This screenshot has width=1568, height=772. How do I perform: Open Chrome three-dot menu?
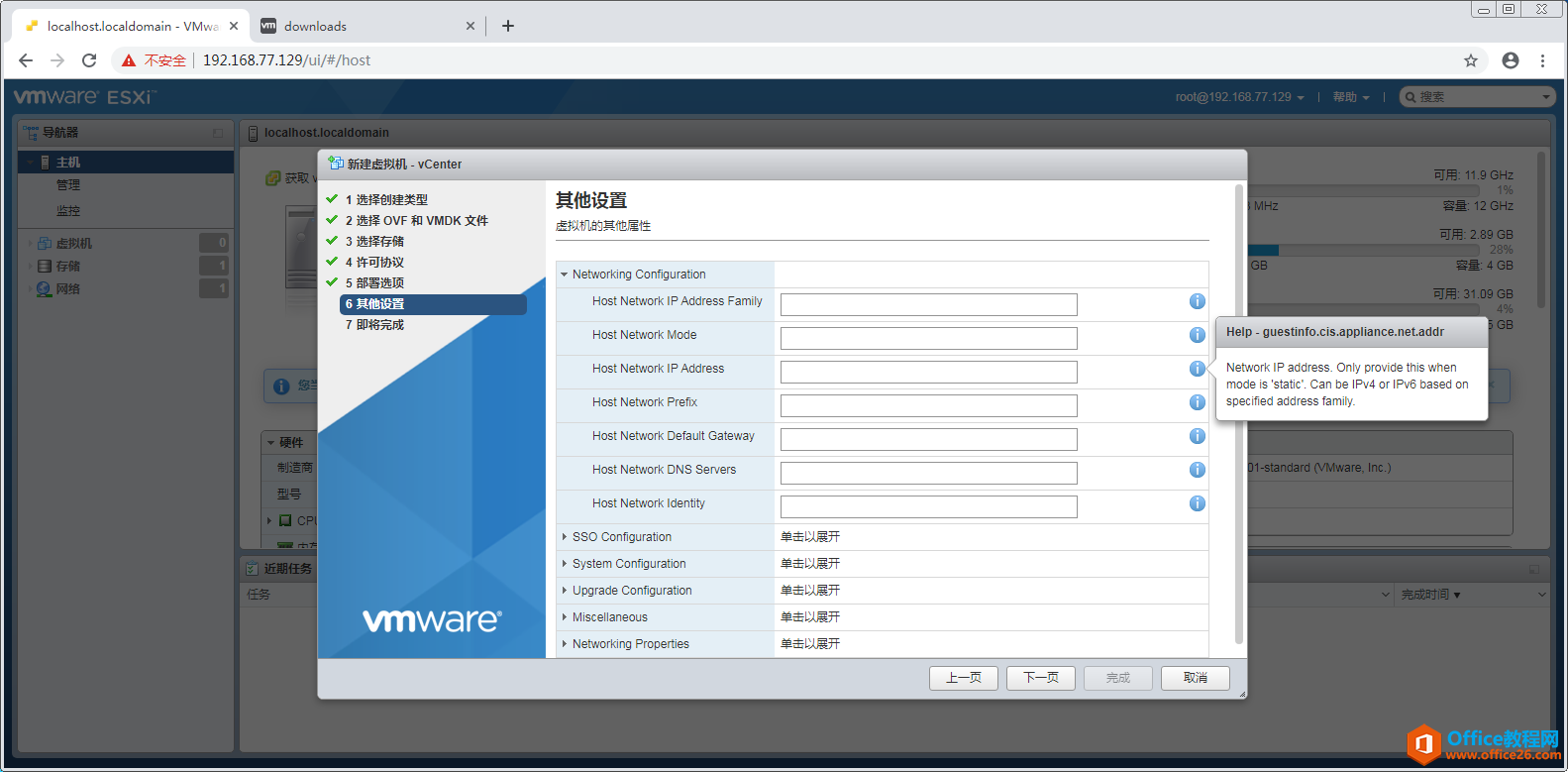1542,60
